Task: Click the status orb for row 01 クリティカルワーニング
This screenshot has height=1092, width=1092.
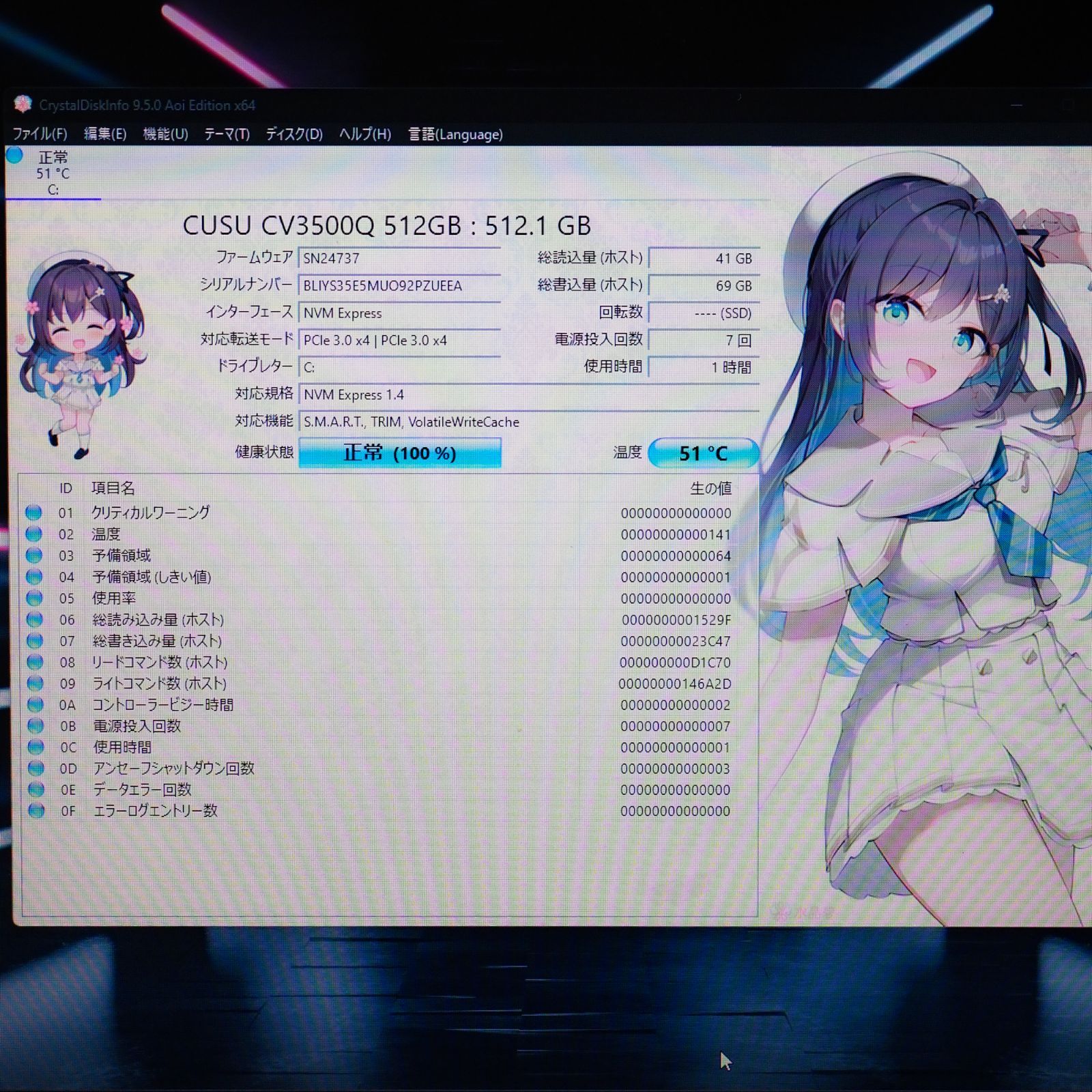Action: tap(34, 513)
